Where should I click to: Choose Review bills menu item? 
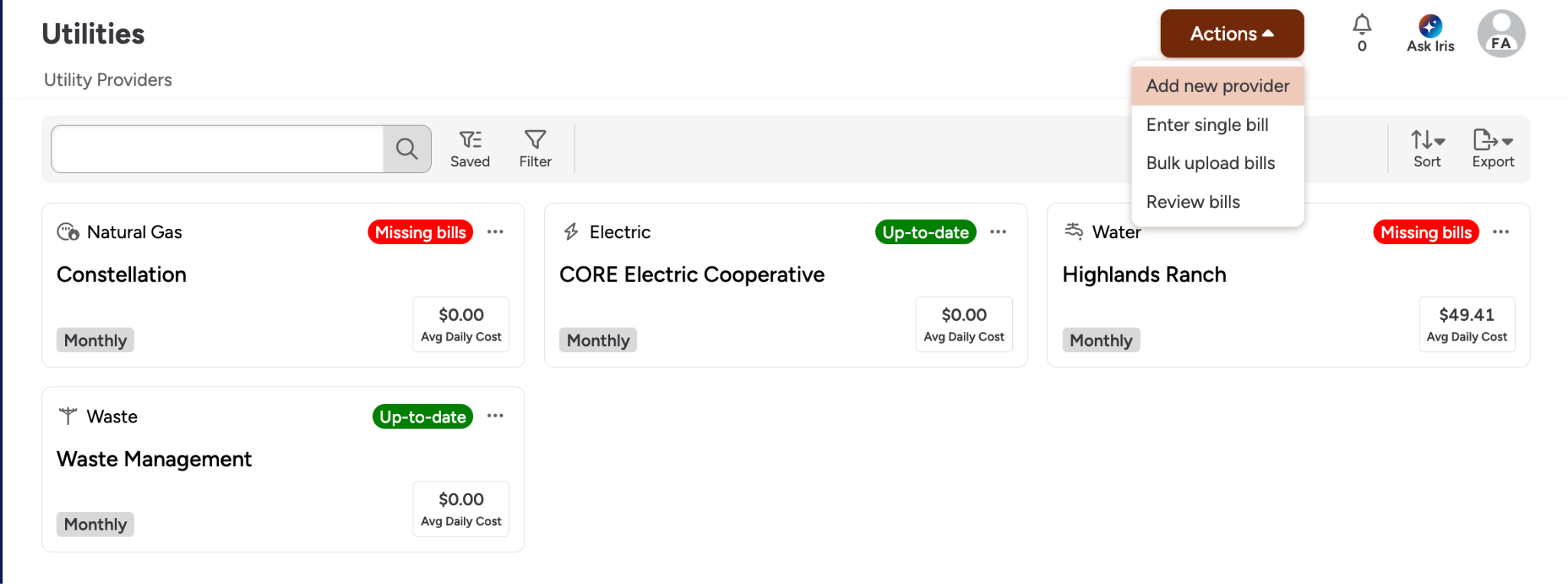pyautogui.click(x=1193, y=202)
